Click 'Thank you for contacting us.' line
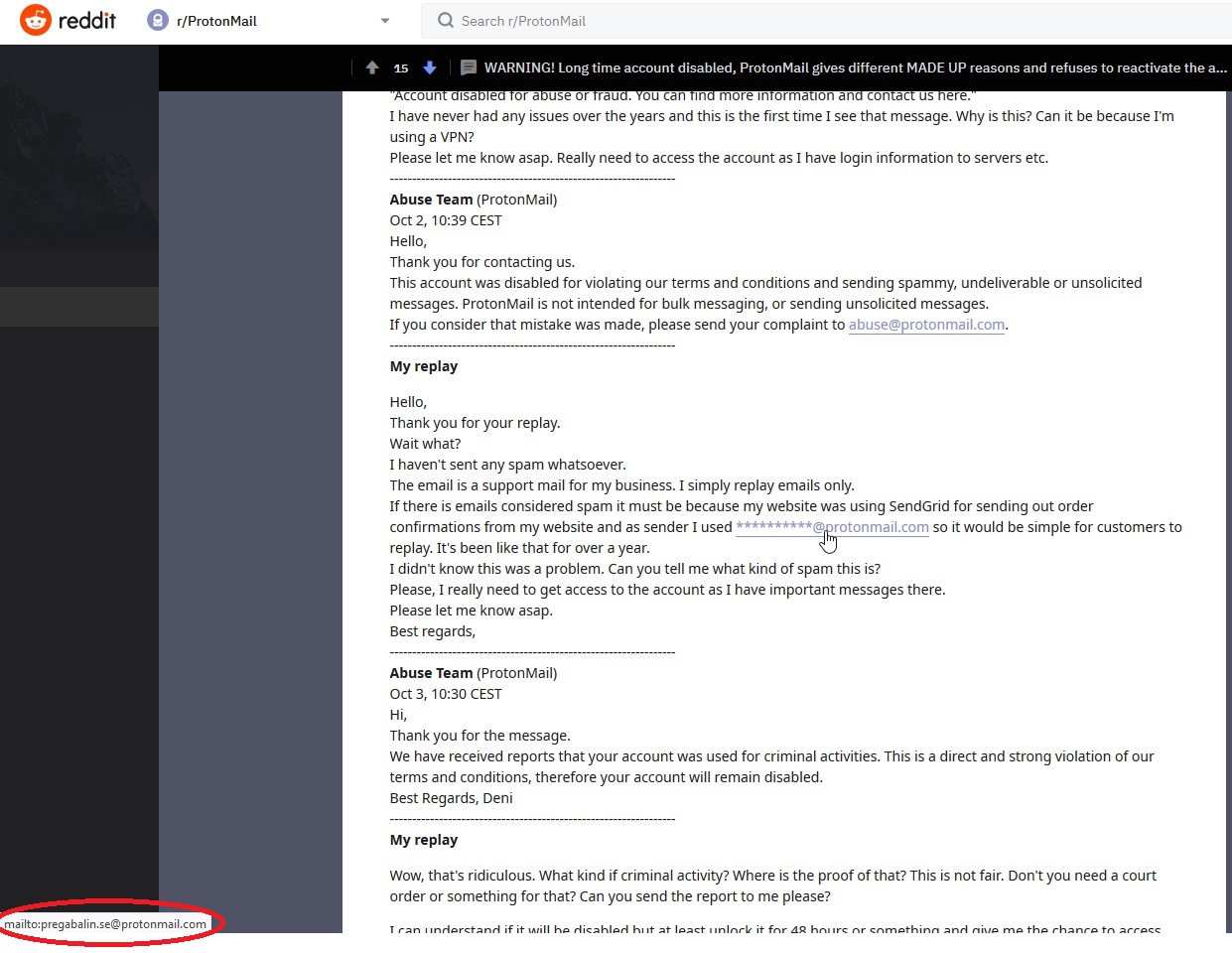This screenshot has width=1232, height=953. pyautogui.click(x=482, y=262)
